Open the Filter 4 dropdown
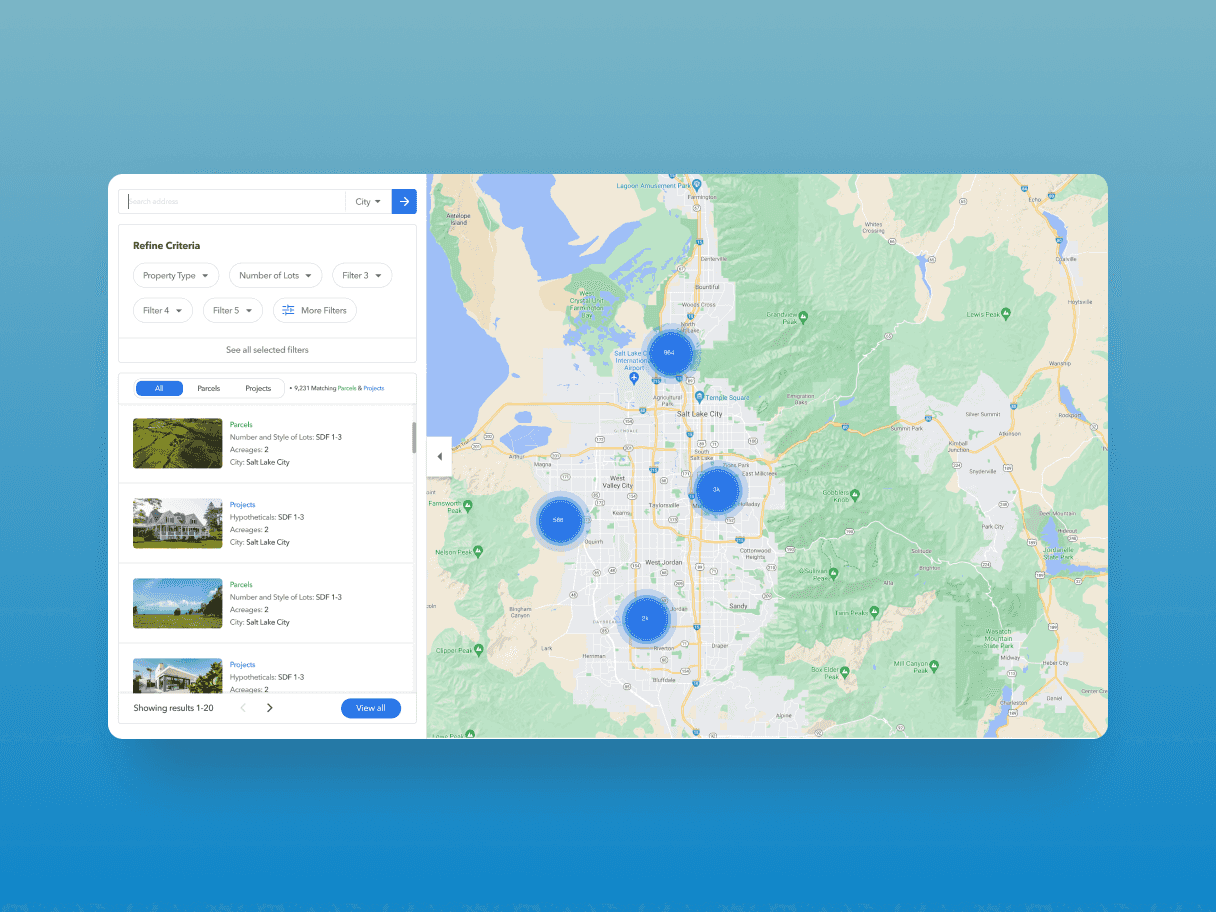The image size is (1216, 912). [x=163, y=310]
